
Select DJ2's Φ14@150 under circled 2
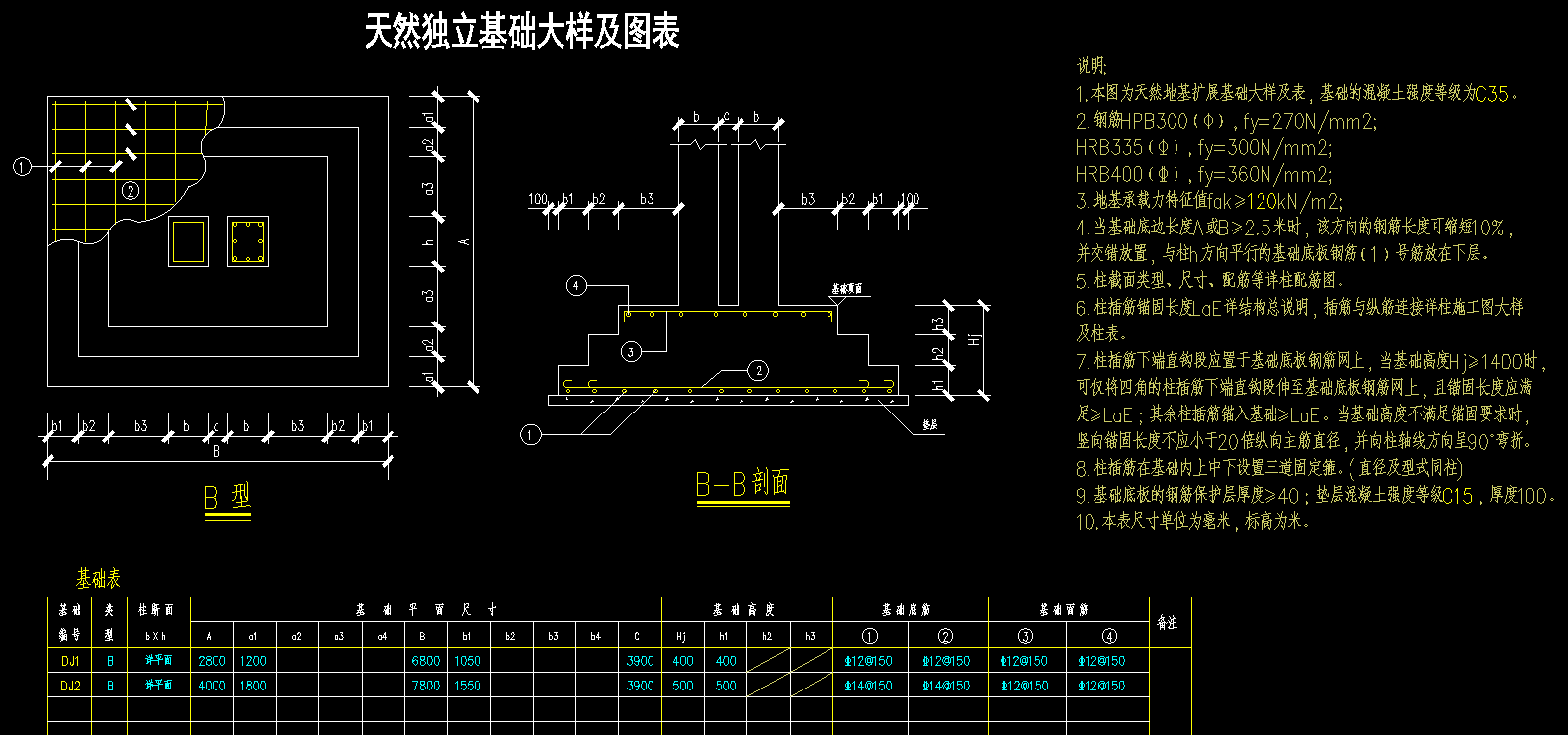pos(946,686)
